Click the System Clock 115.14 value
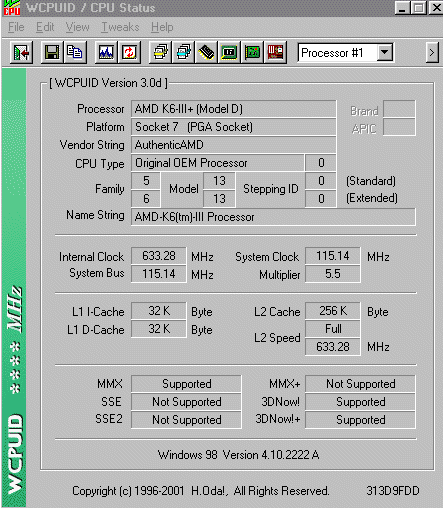Screen dimensions: 443x508 pos(333,256)
